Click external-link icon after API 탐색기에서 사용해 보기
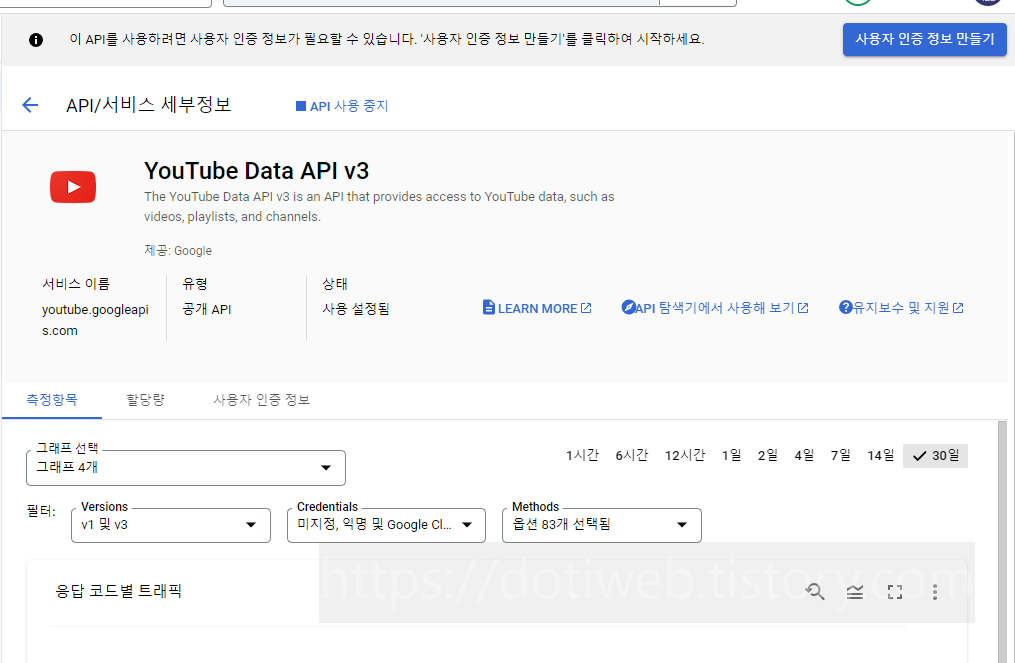The width and height of the screenshot is (1015, 663). 803,308
